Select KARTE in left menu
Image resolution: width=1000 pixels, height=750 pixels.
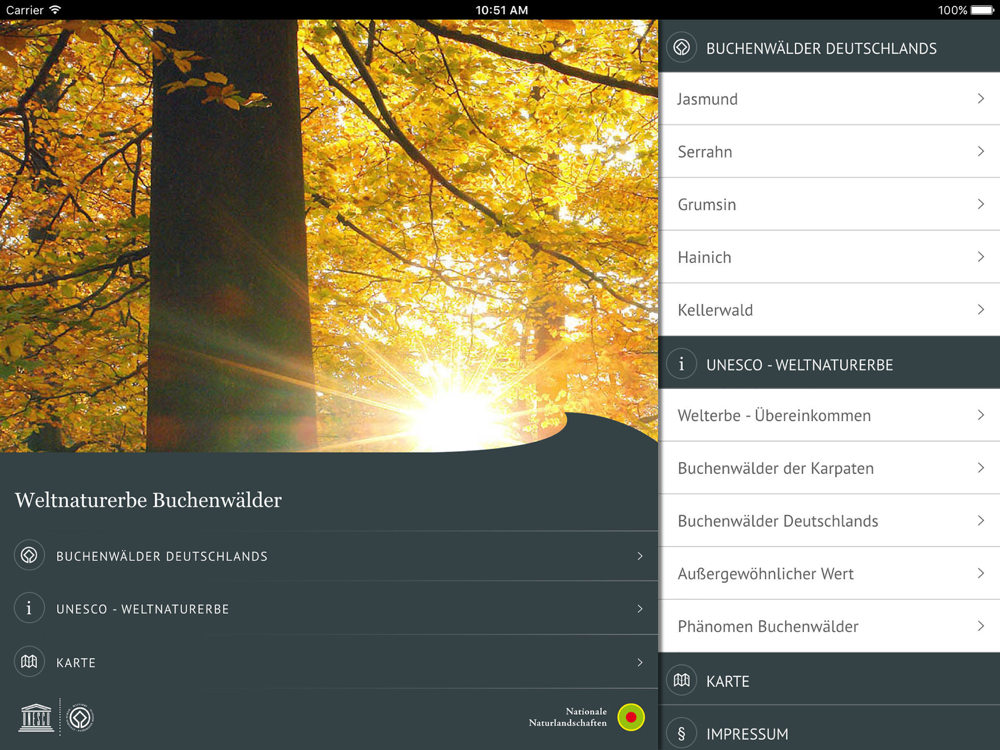pos(329,662)
